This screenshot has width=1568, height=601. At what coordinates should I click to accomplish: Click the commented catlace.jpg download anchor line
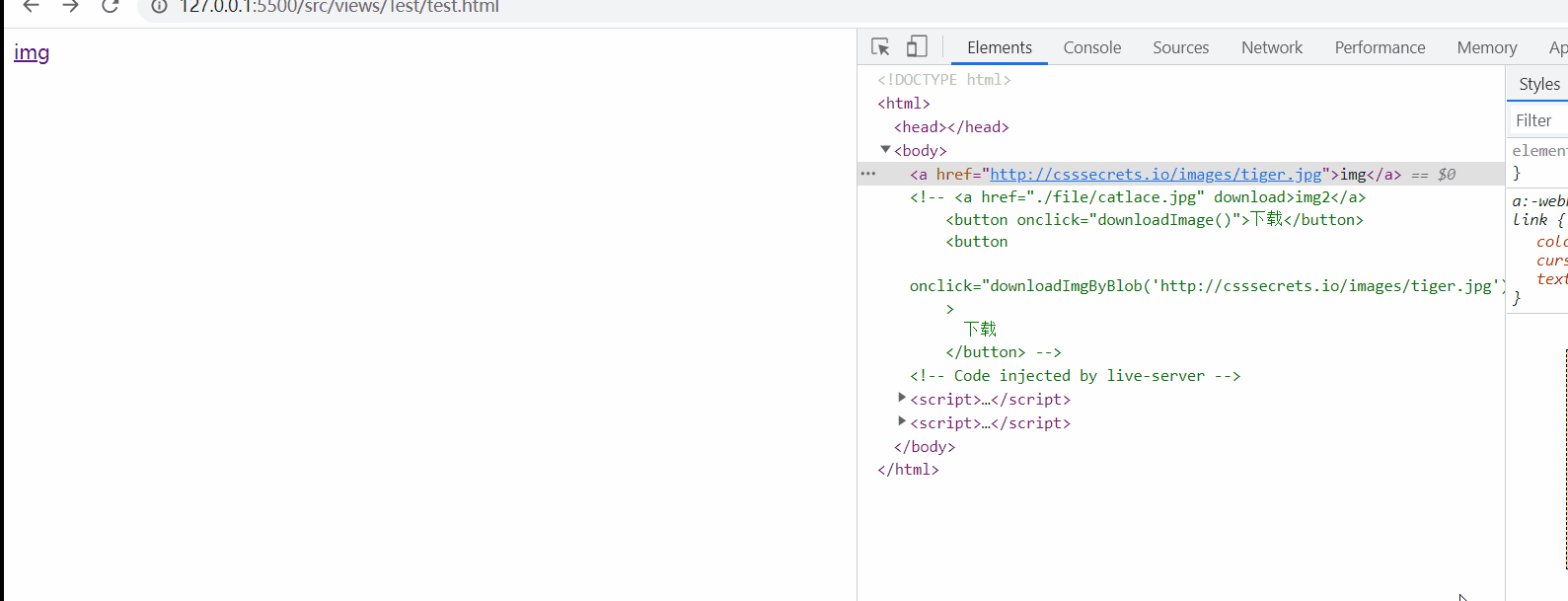pyautogui.click(x=1138, y=196)
